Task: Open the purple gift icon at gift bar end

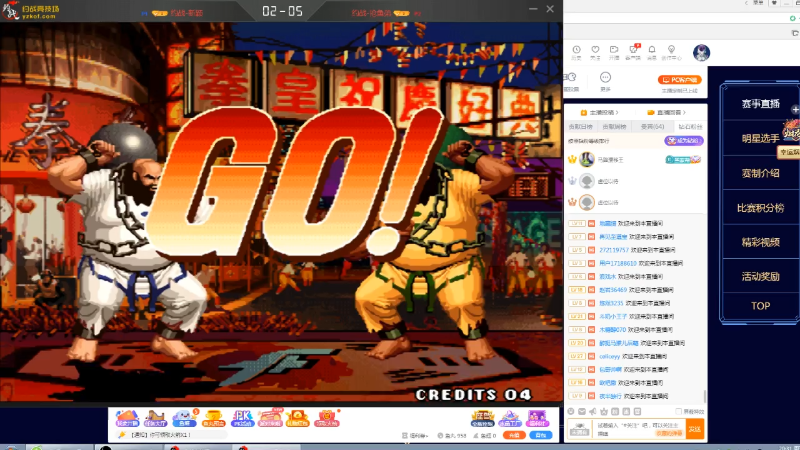Action: [537, 418]
